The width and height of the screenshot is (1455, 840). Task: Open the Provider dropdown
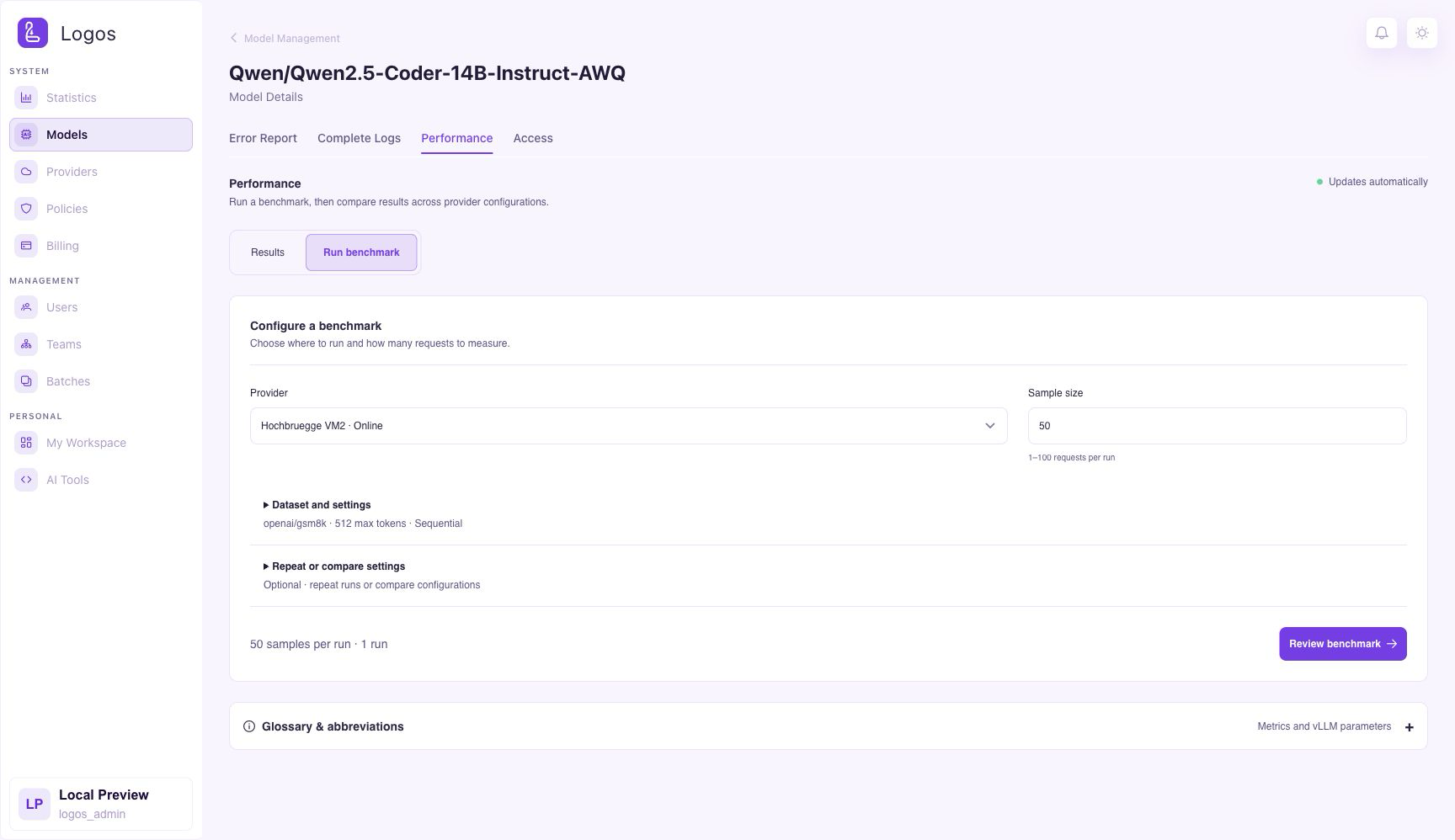point(629,426)
